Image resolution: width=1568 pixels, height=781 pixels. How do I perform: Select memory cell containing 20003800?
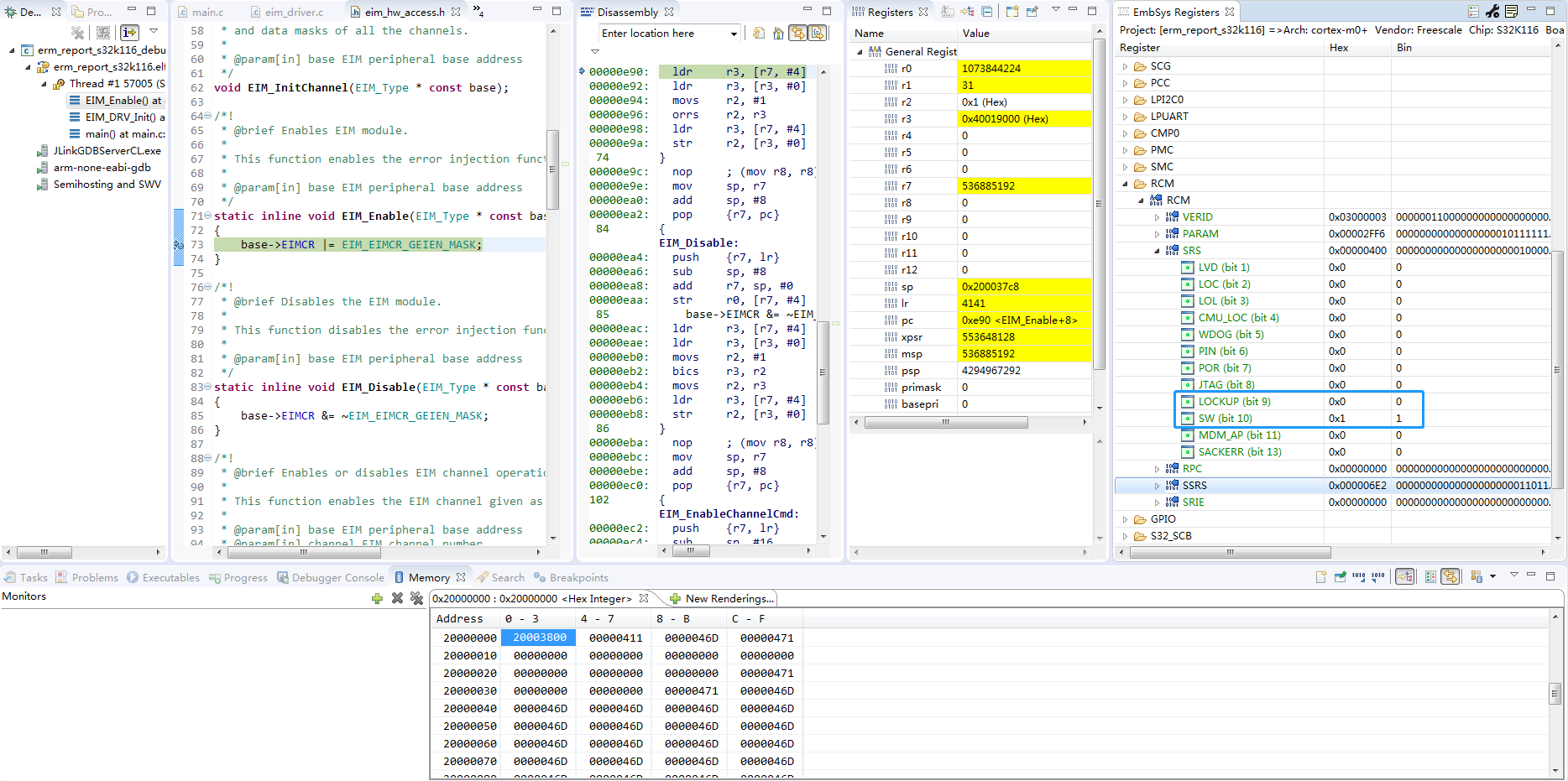pos(538,638)
